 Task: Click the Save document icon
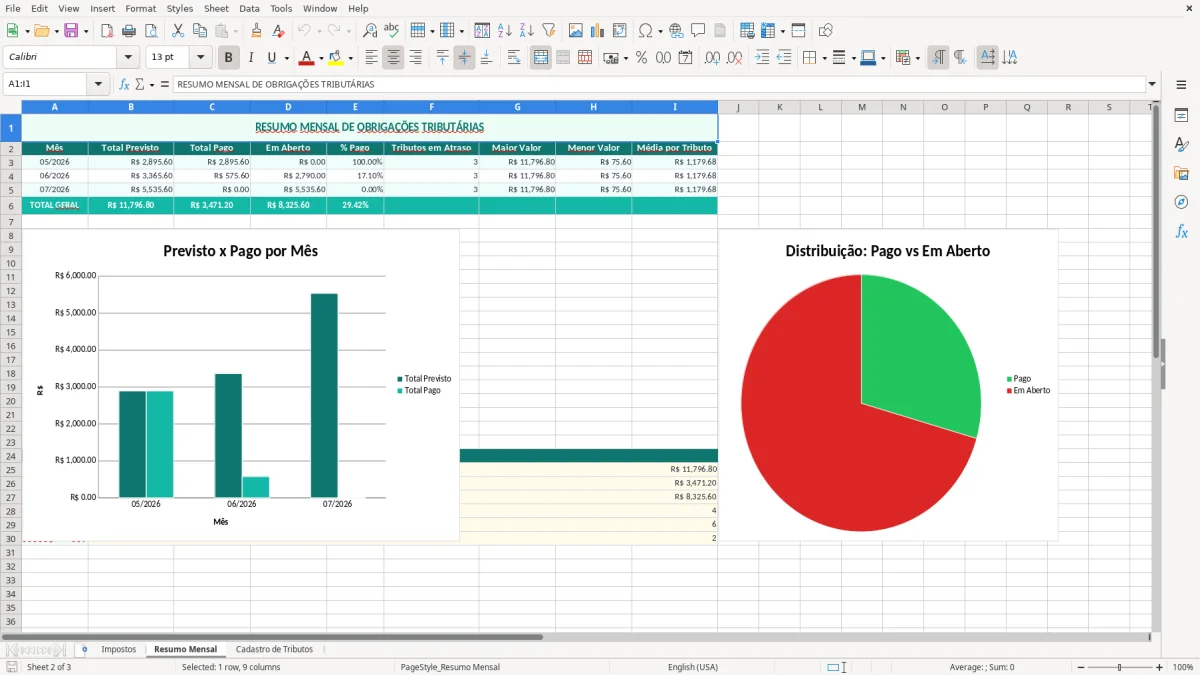click(71, 31)
